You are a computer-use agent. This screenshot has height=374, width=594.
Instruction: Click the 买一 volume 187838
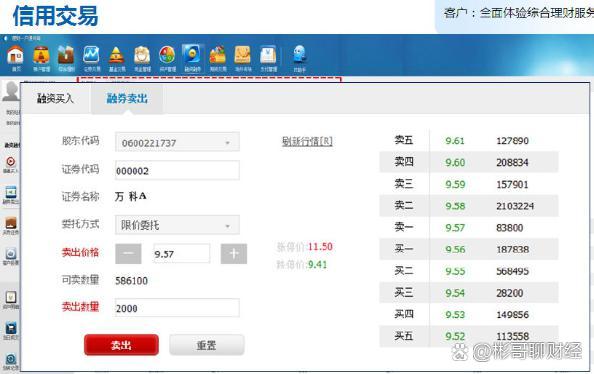512,249
